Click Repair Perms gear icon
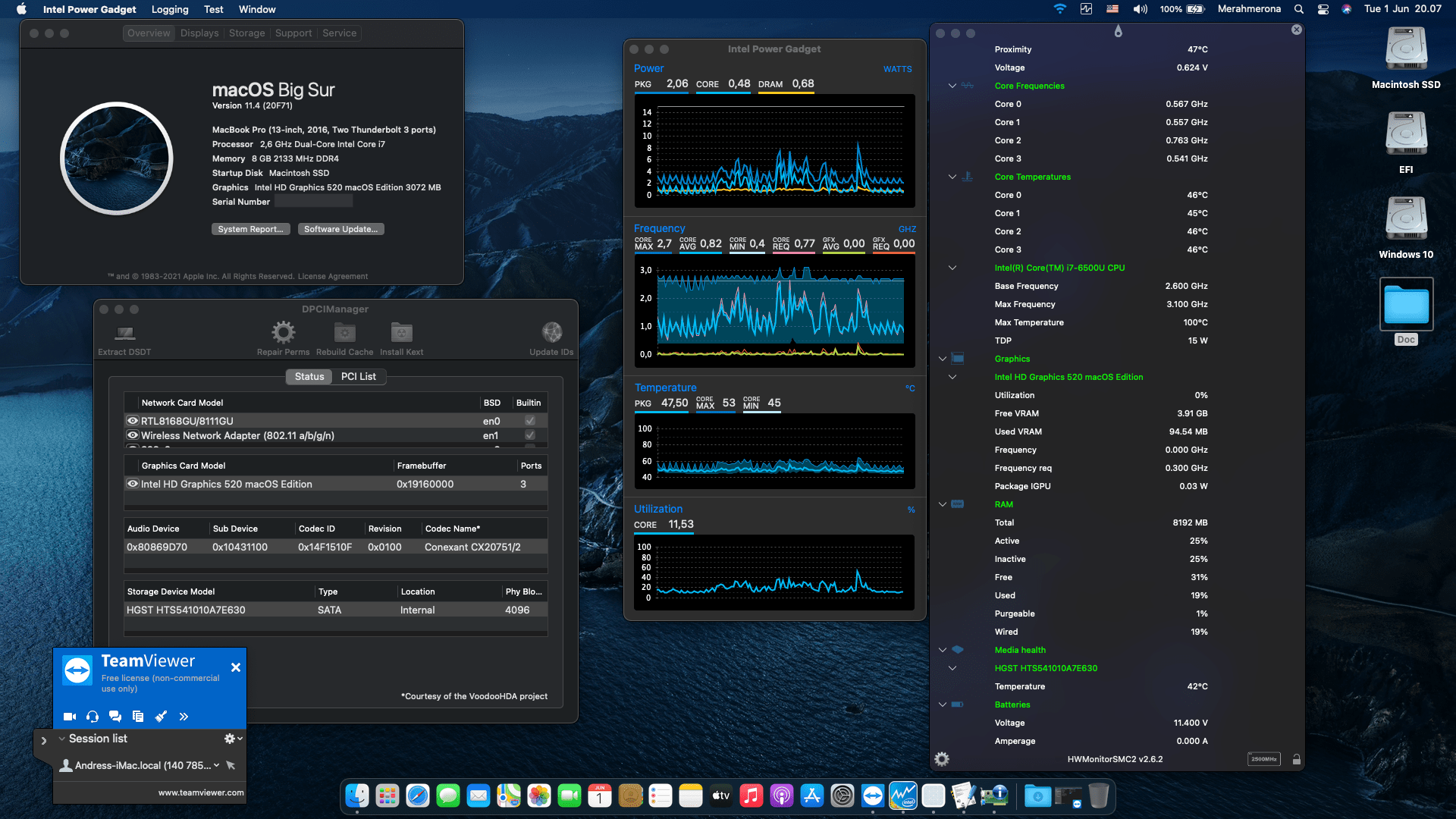 (x=283, y=332)
